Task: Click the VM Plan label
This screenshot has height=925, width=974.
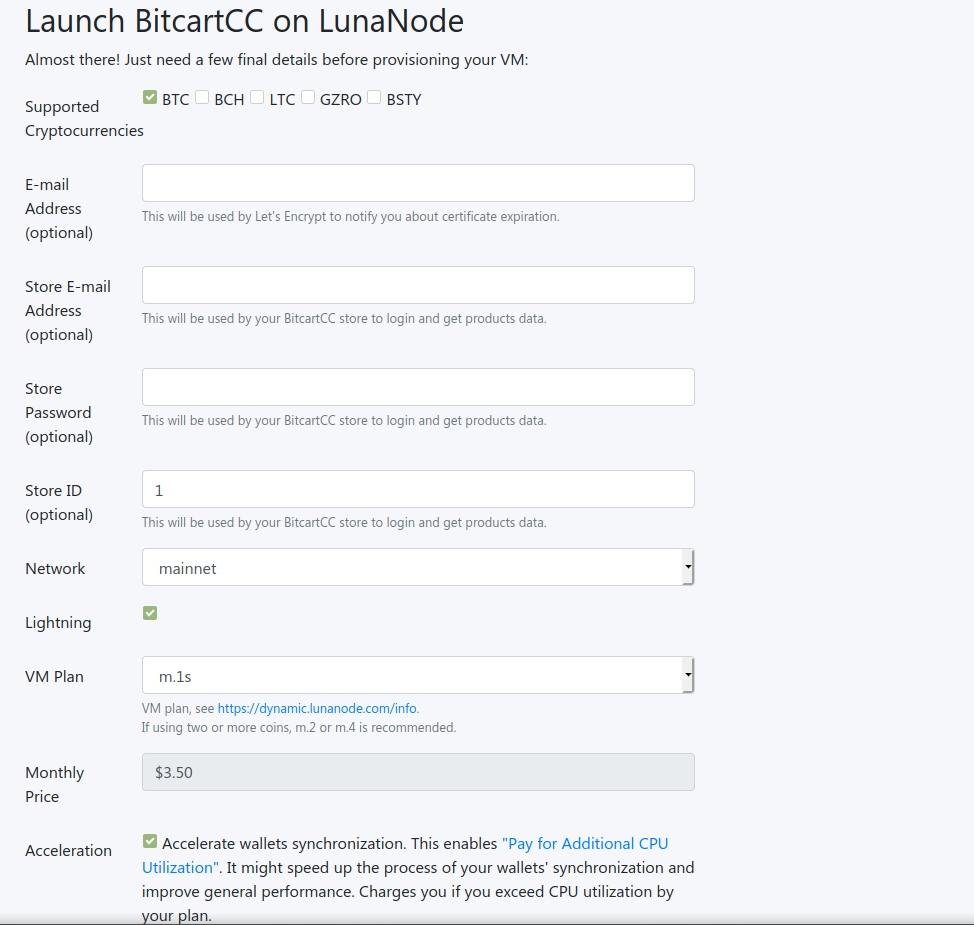Action: coord(54,677)
